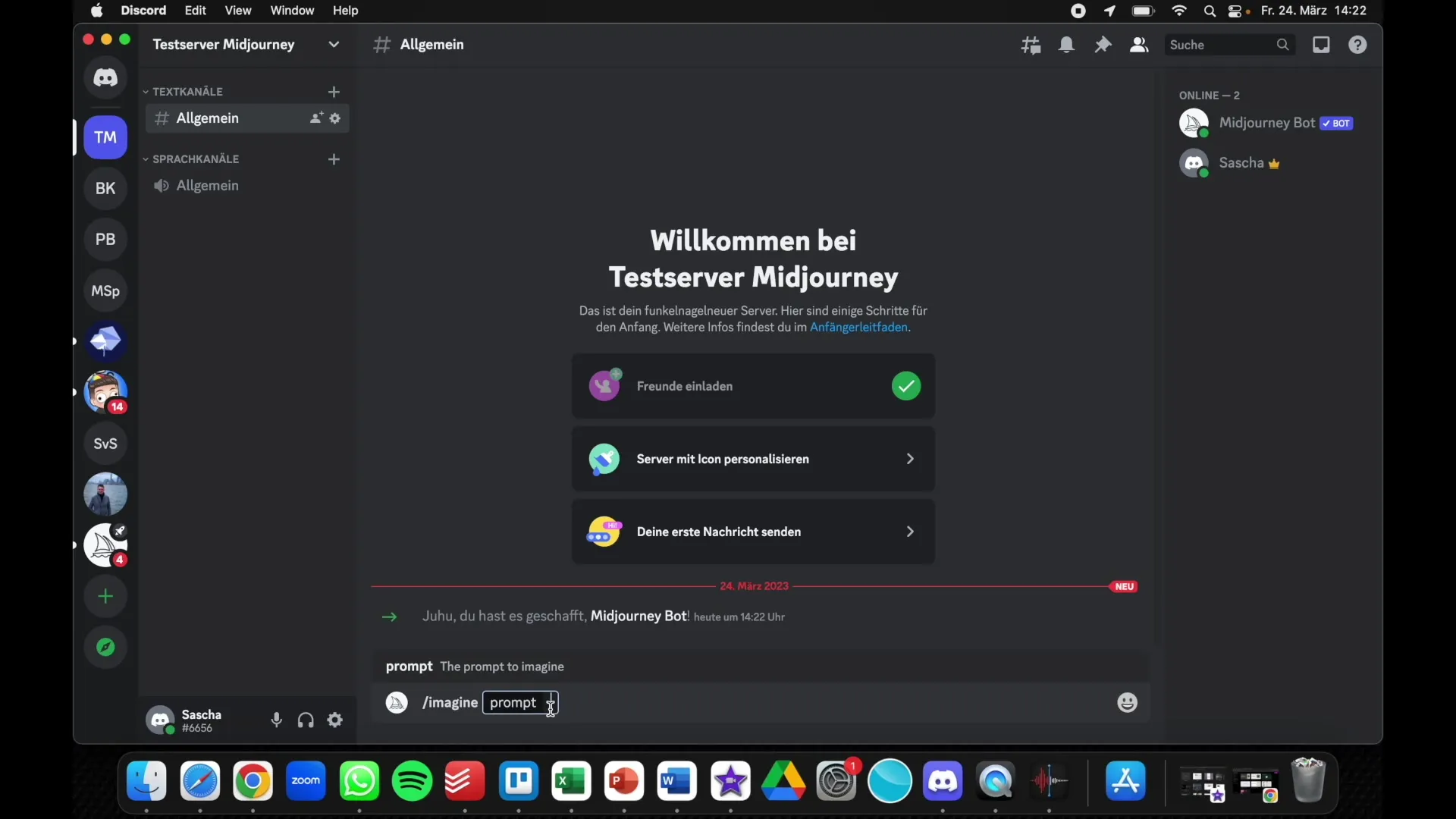Click the Midjourney command avatar icon

(397, 703)
